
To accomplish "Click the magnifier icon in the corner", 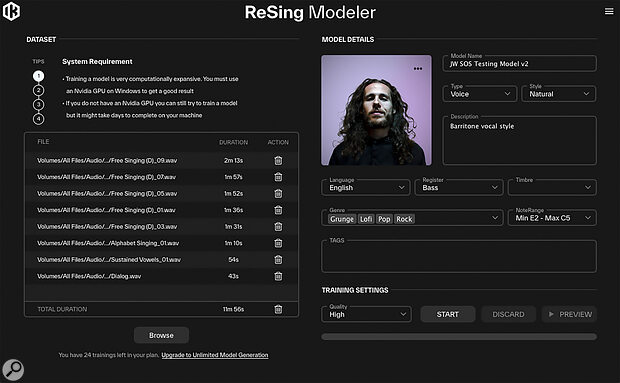I will pos(13,370).
